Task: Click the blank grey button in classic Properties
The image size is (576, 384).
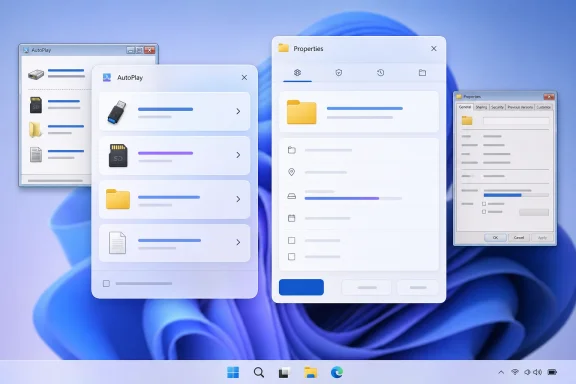Action: [534, 212]
